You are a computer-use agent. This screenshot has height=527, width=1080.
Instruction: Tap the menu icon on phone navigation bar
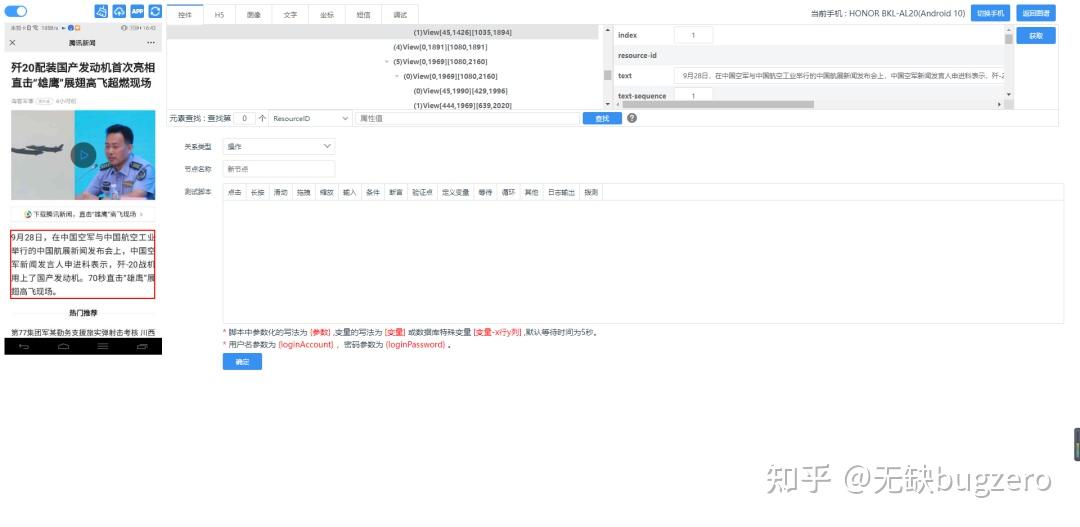tap(103, 347)
